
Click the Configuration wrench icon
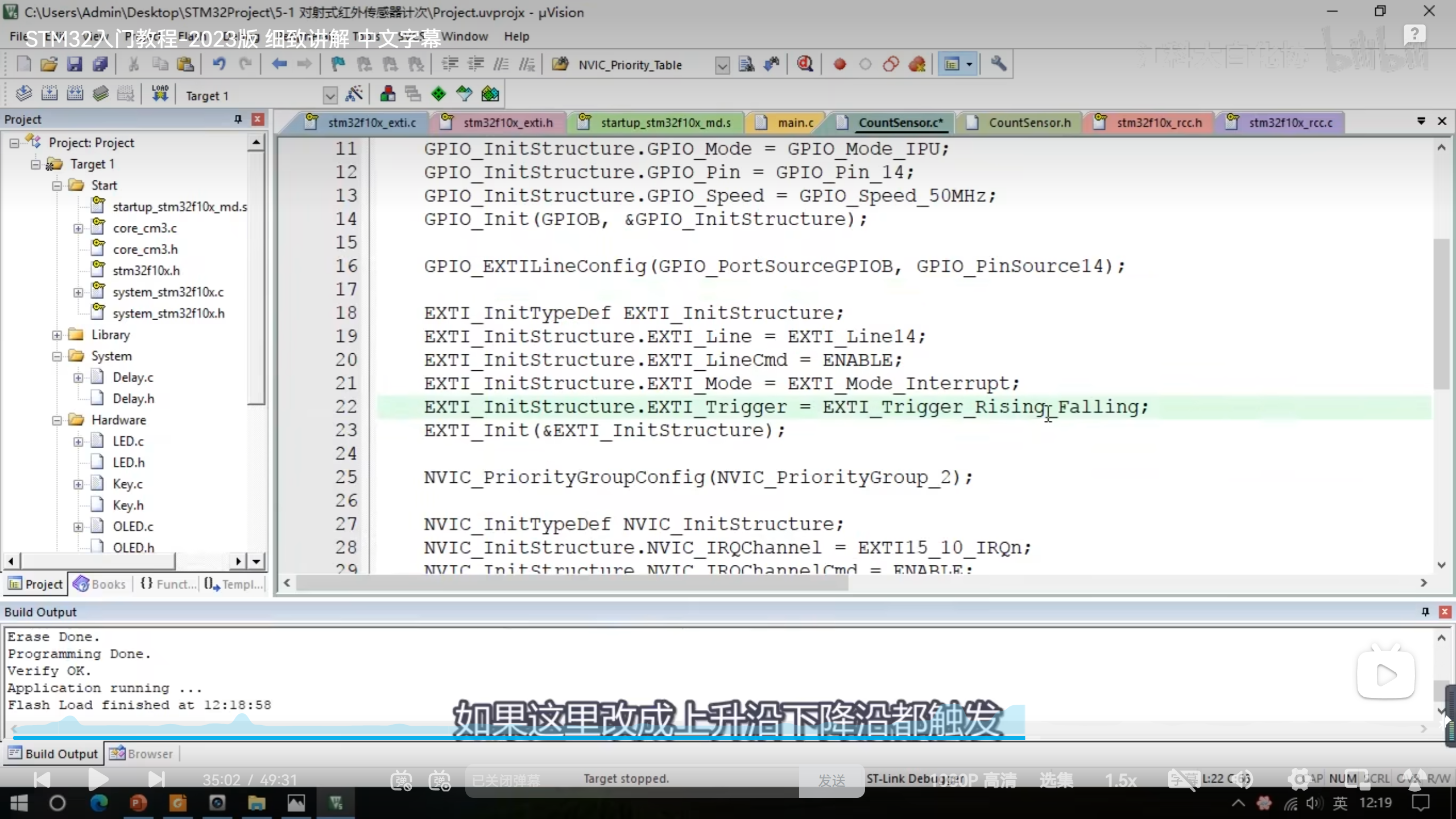[998, 64]
